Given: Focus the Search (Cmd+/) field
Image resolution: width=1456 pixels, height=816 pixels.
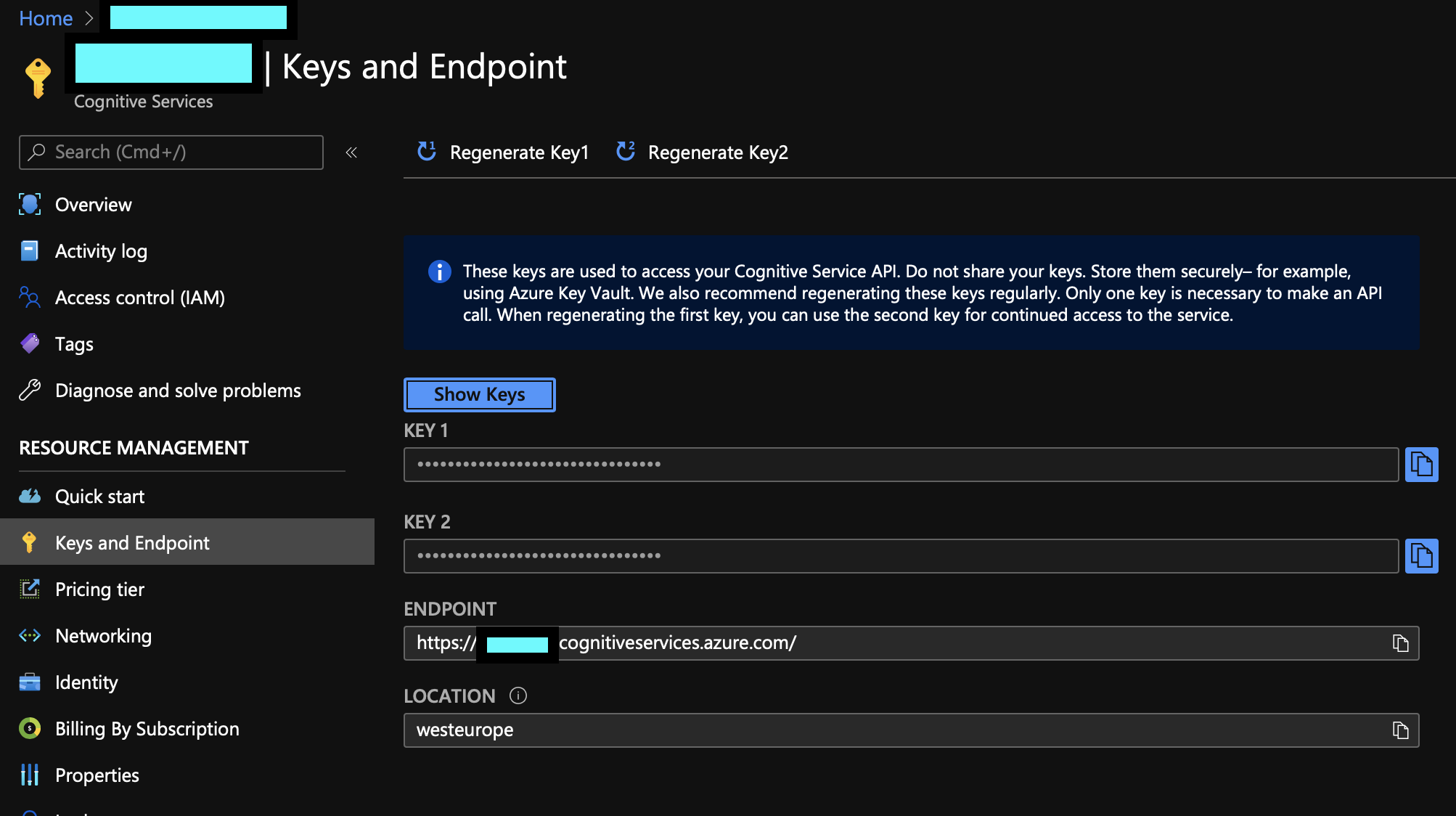Looking at the screenshot, I should click(171, 152).
